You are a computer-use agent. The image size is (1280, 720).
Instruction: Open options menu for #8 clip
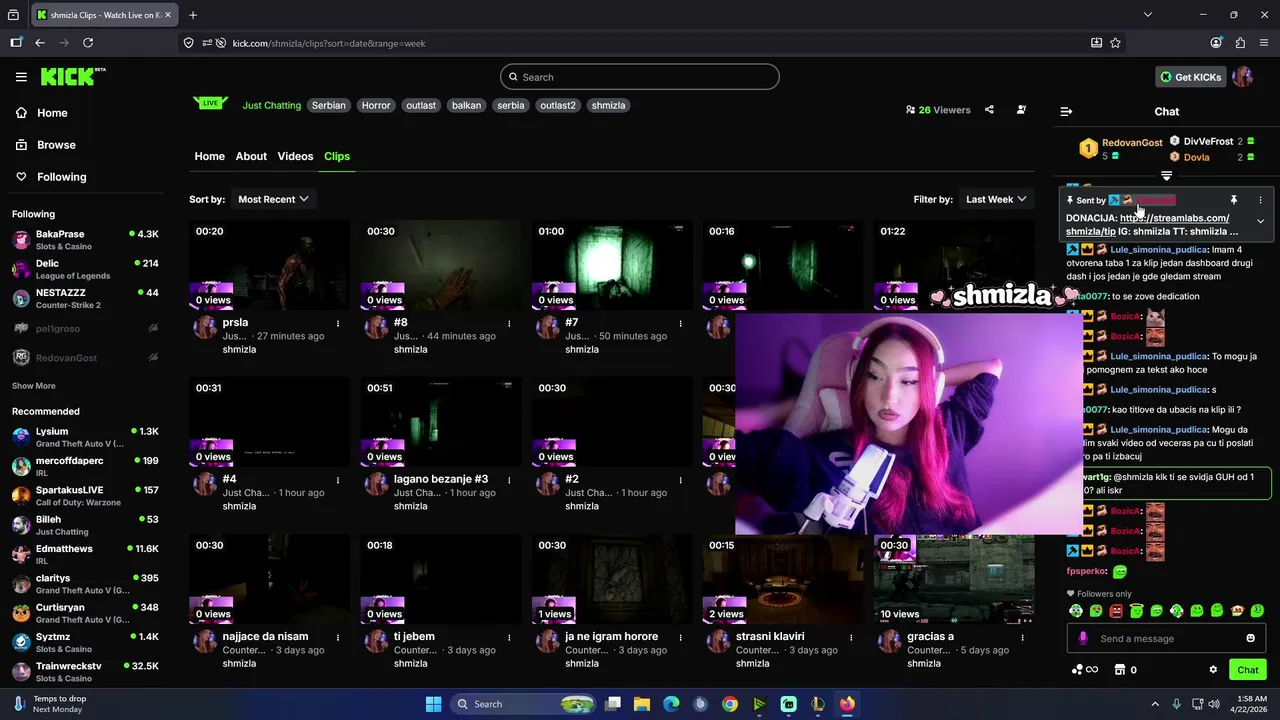click(x=509, y=323)
